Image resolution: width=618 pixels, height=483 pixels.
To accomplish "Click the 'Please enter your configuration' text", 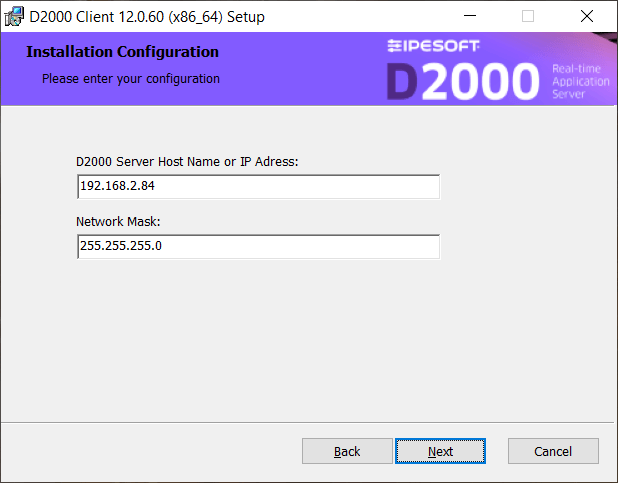I will click(x=131, y=79).
